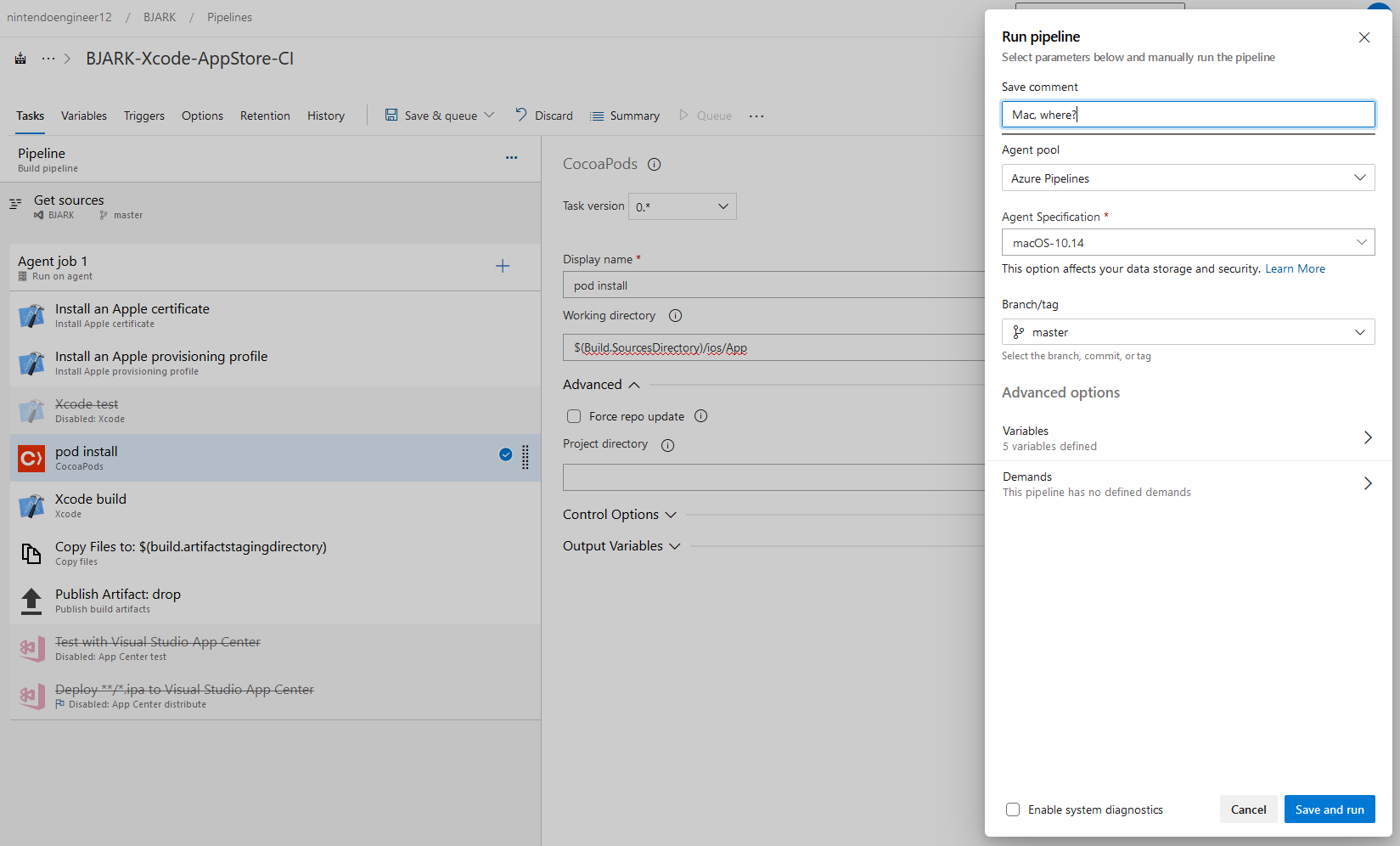Enable Force repo update checkbox

pyautogui.click(x=574, y=416)
